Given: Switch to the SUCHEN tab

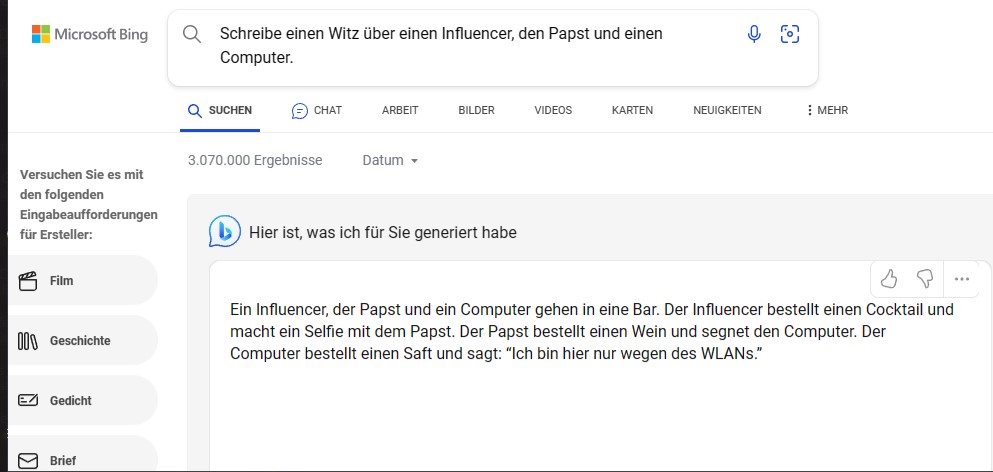Looking at the screenshot, I should 220,110.
